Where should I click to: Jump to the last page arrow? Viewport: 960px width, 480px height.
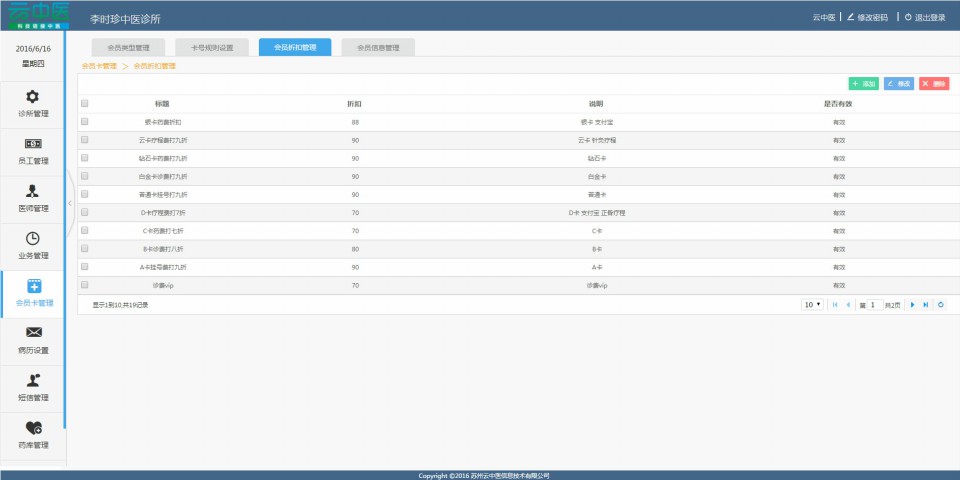(925, 304)
